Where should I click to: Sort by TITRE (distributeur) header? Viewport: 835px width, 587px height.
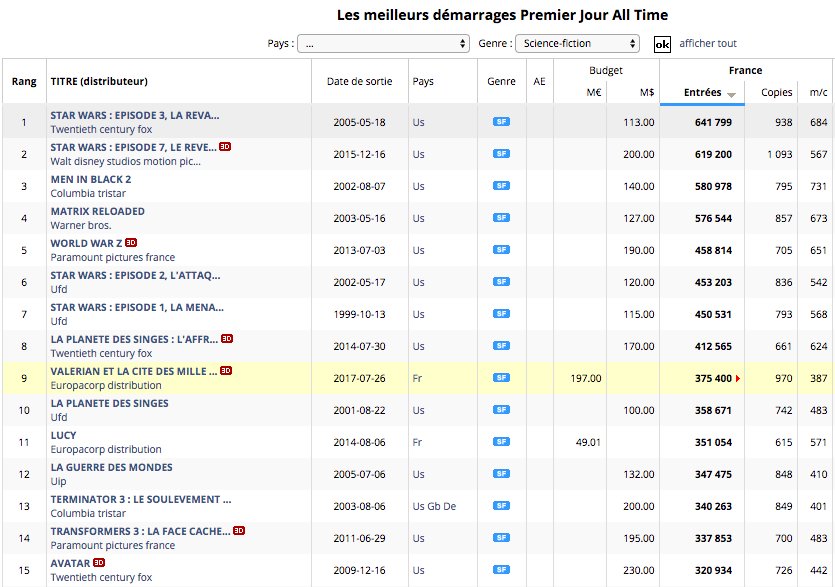coord(99,81)
